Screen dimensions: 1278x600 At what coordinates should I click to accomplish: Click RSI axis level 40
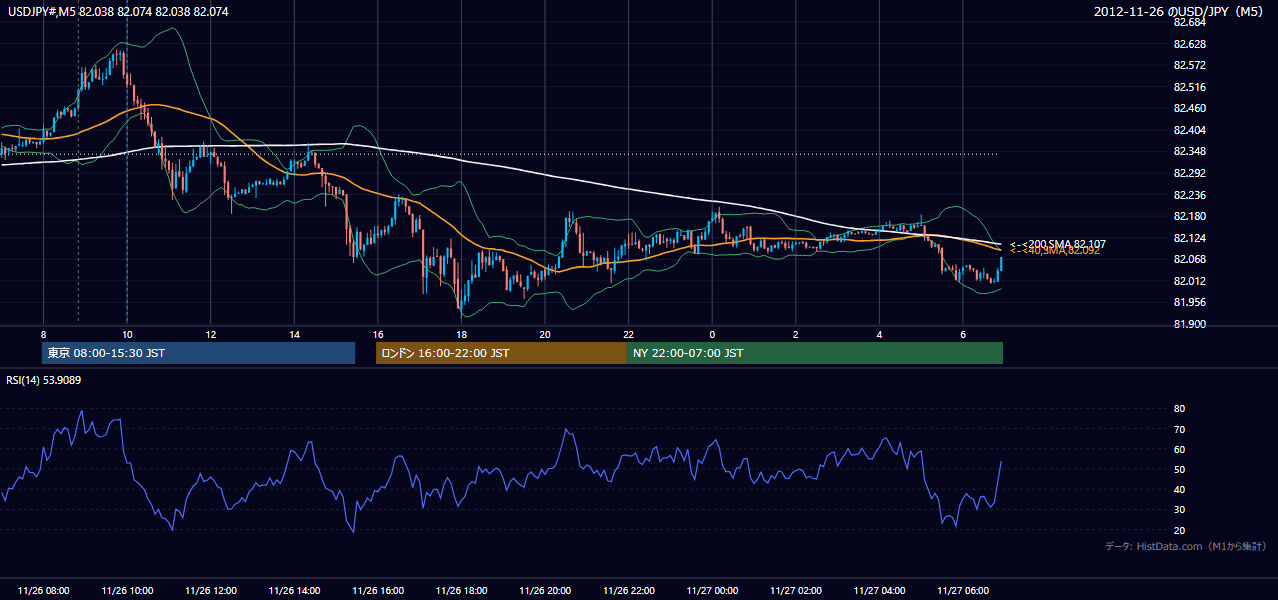(x=1180, y=489)
